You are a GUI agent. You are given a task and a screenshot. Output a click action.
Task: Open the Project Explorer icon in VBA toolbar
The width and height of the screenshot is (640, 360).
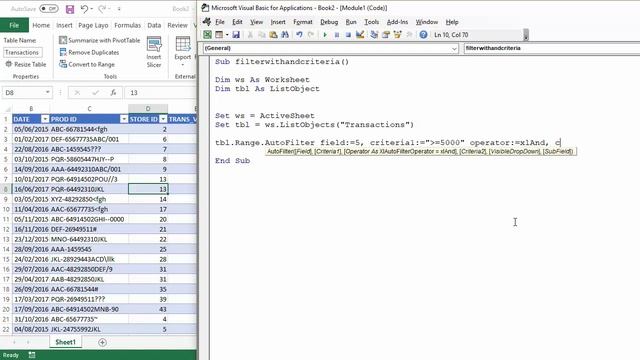374,35
